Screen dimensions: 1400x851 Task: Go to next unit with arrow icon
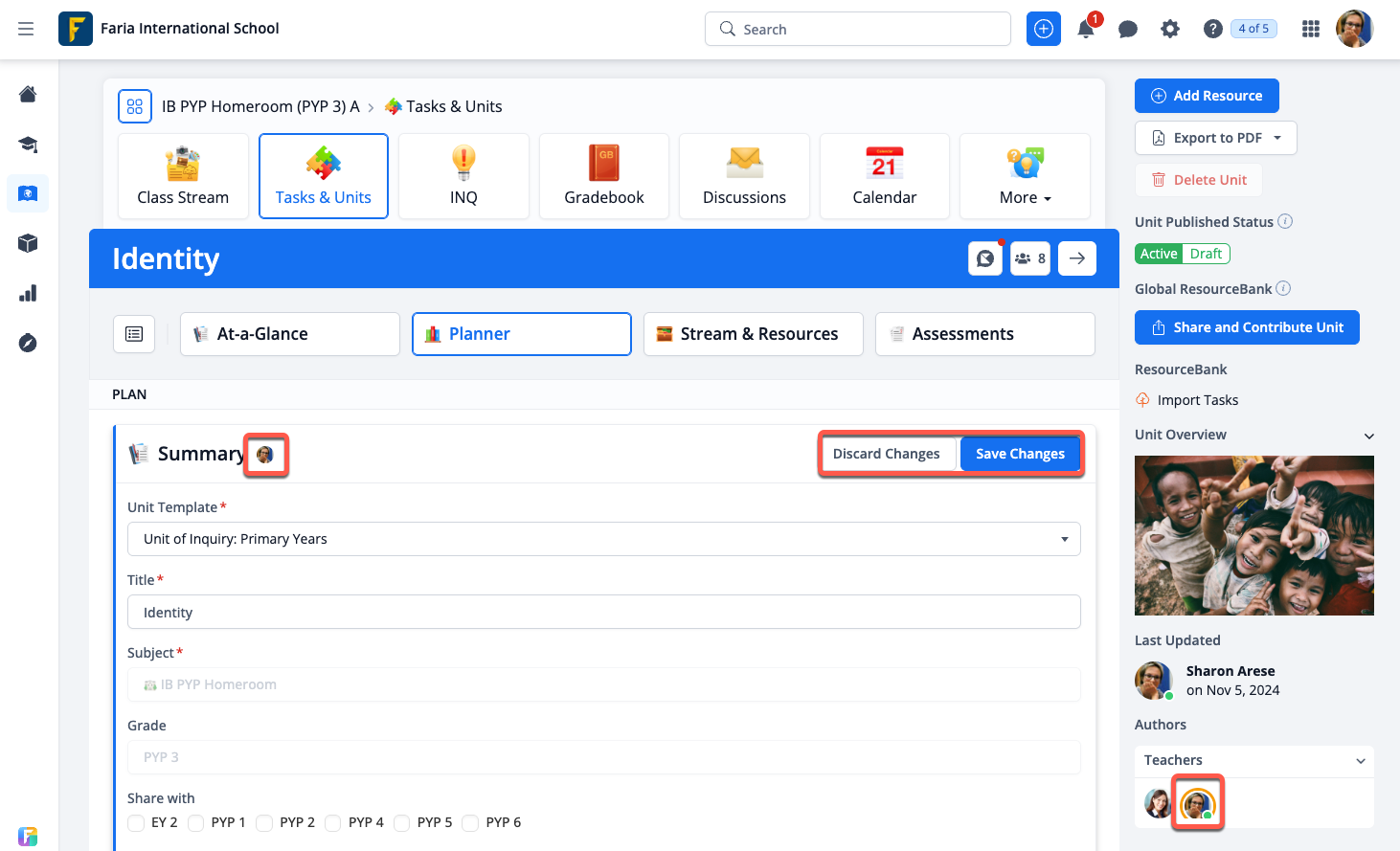pyautogui.click(x=1076, y=258)
